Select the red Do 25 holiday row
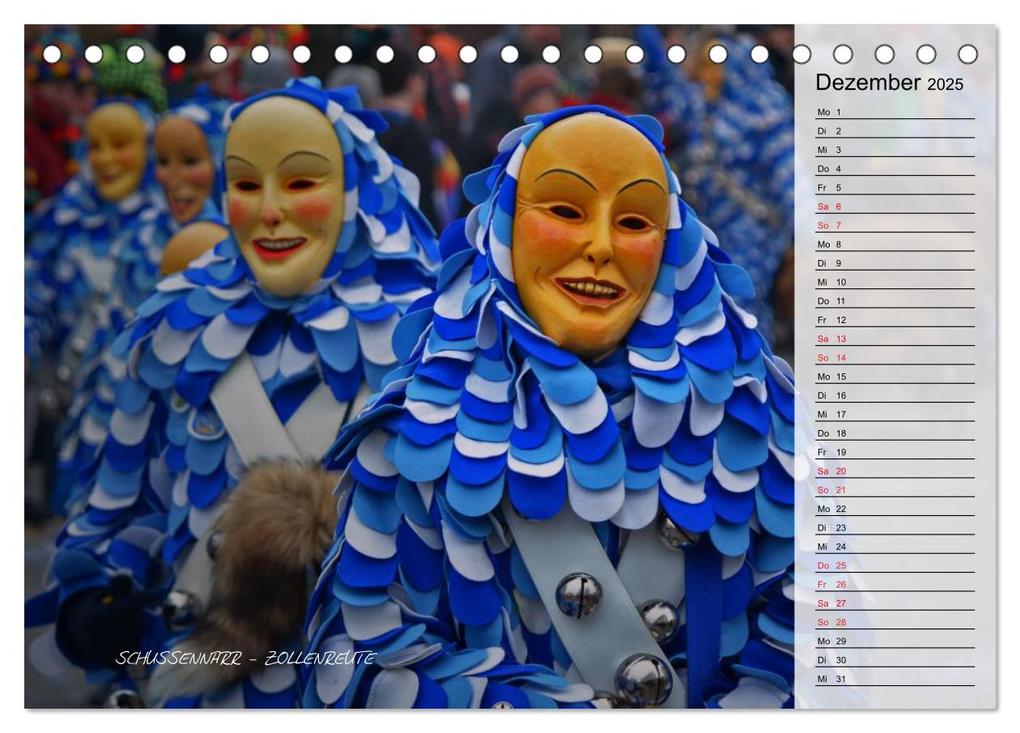1020x733 pixels. (893, 565)
